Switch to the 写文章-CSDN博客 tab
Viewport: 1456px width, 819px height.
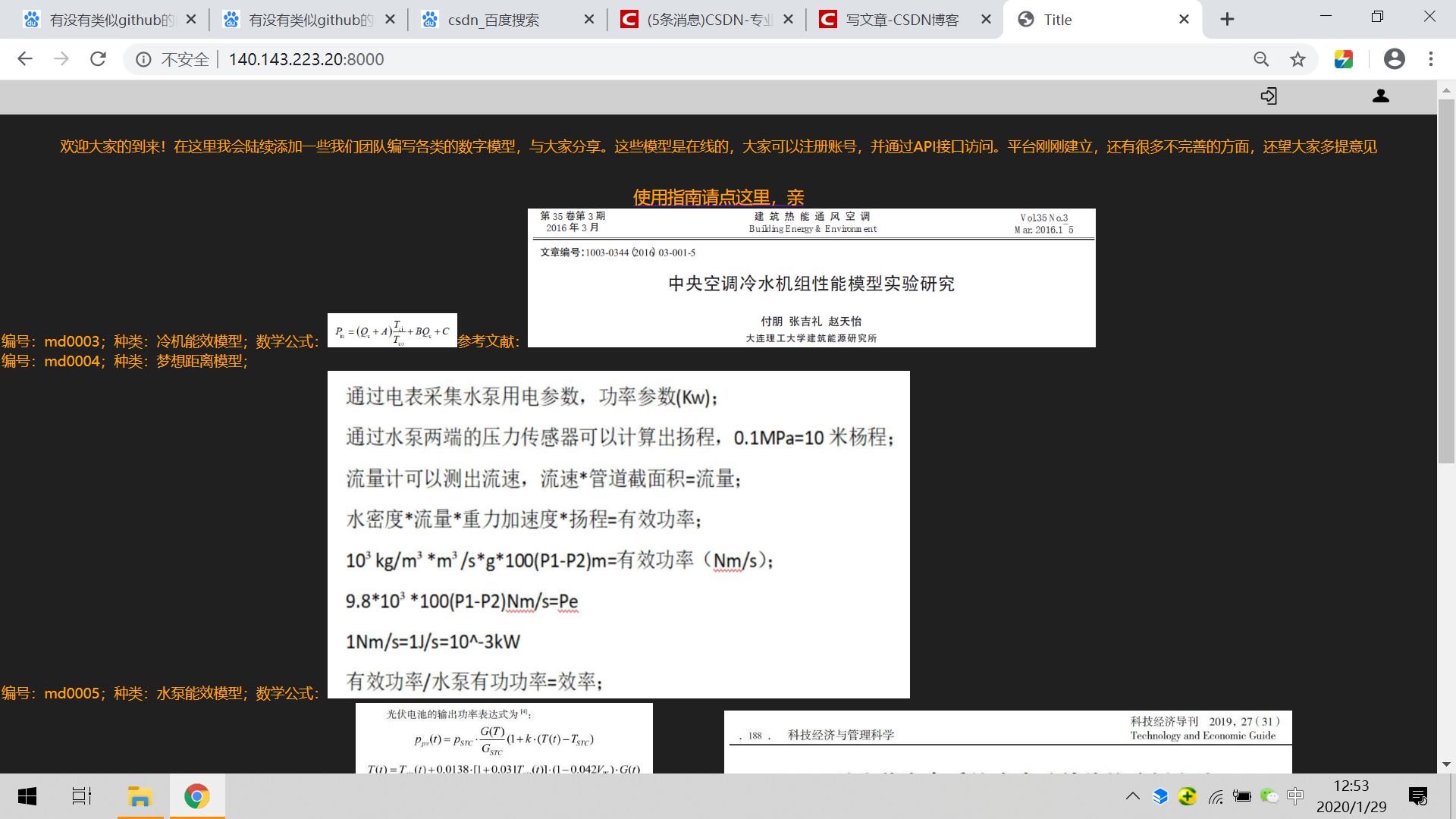(902, 20)
